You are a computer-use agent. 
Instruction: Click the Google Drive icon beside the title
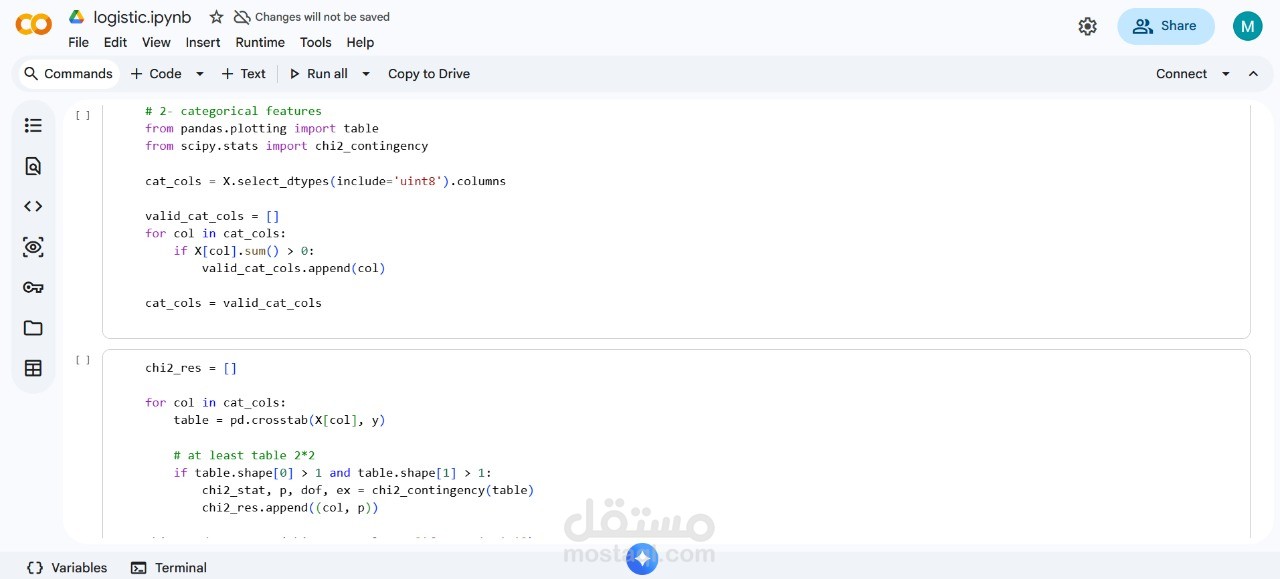click(77, 17)
